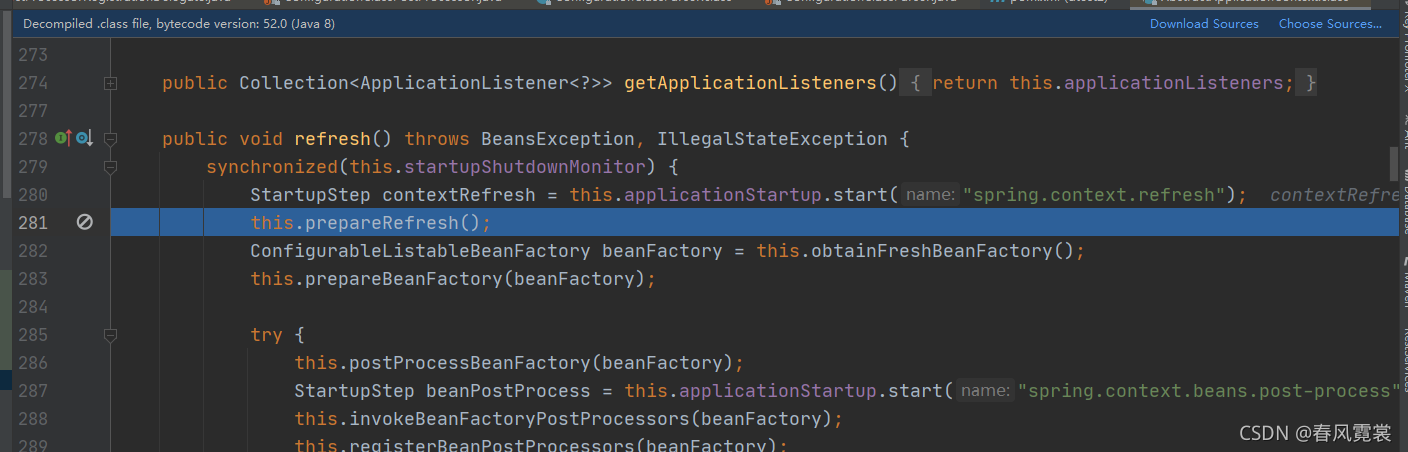Collapse the try block fold on line 285
Viewport: 1408px width, 452px height.
(x=111, y=335)
